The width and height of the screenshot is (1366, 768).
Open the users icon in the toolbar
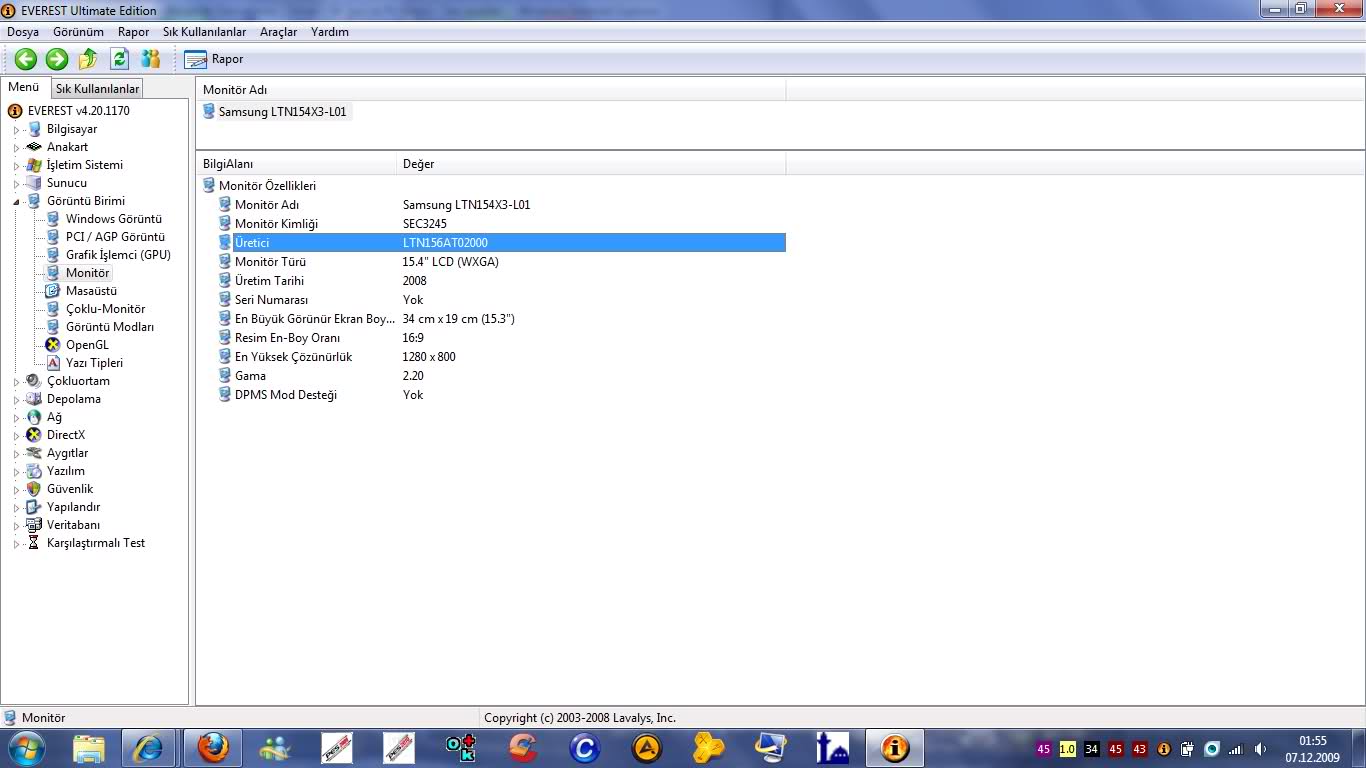151,59
